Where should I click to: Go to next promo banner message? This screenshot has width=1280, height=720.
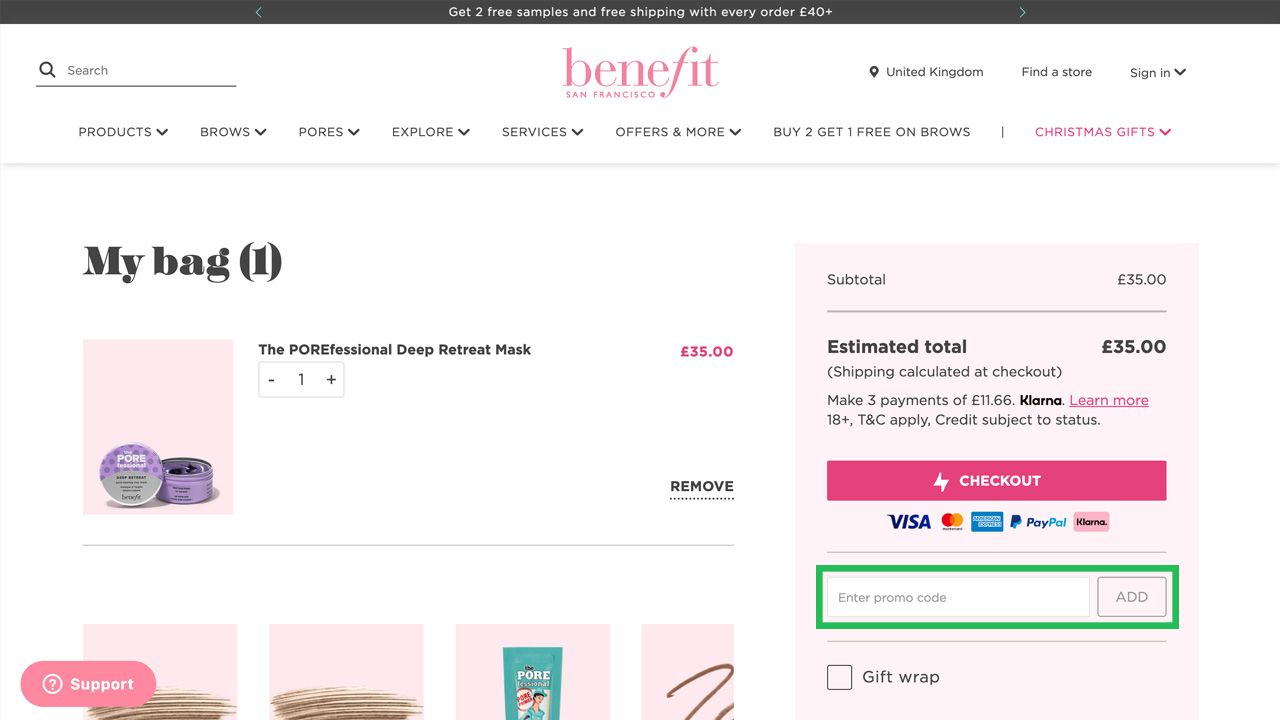pos(1022,12)
